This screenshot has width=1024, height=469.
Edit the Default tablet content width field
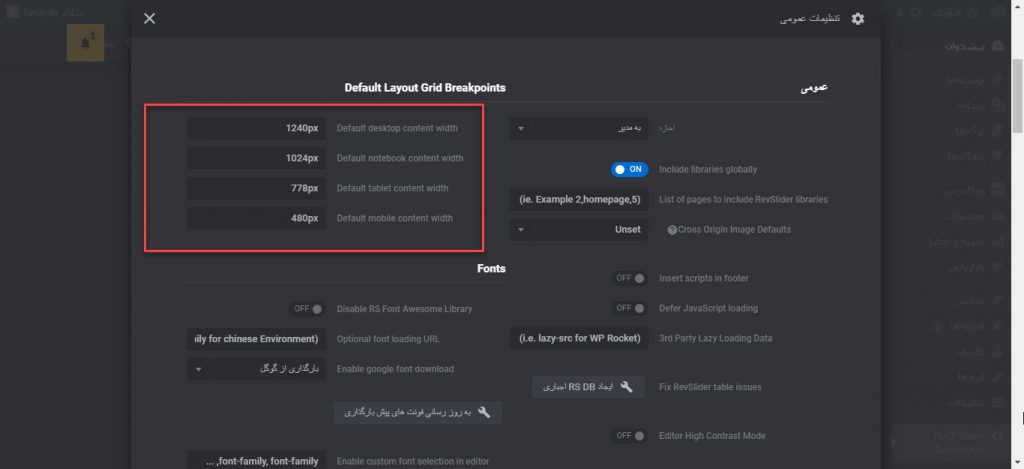257,188
